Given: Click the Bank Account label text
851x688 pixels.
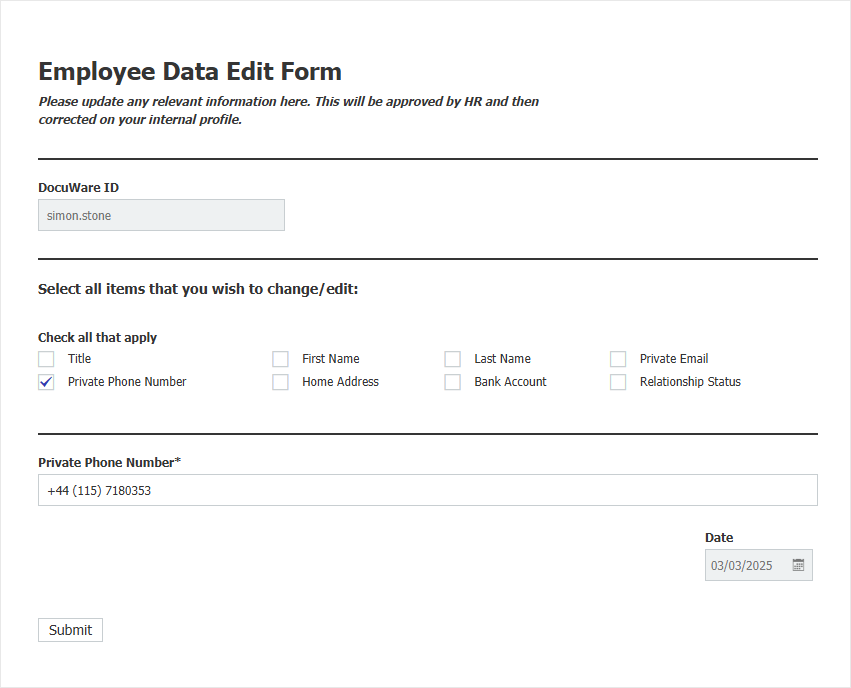Looking at the screenshot, I should pyautogui.click(x=510, y=381).
